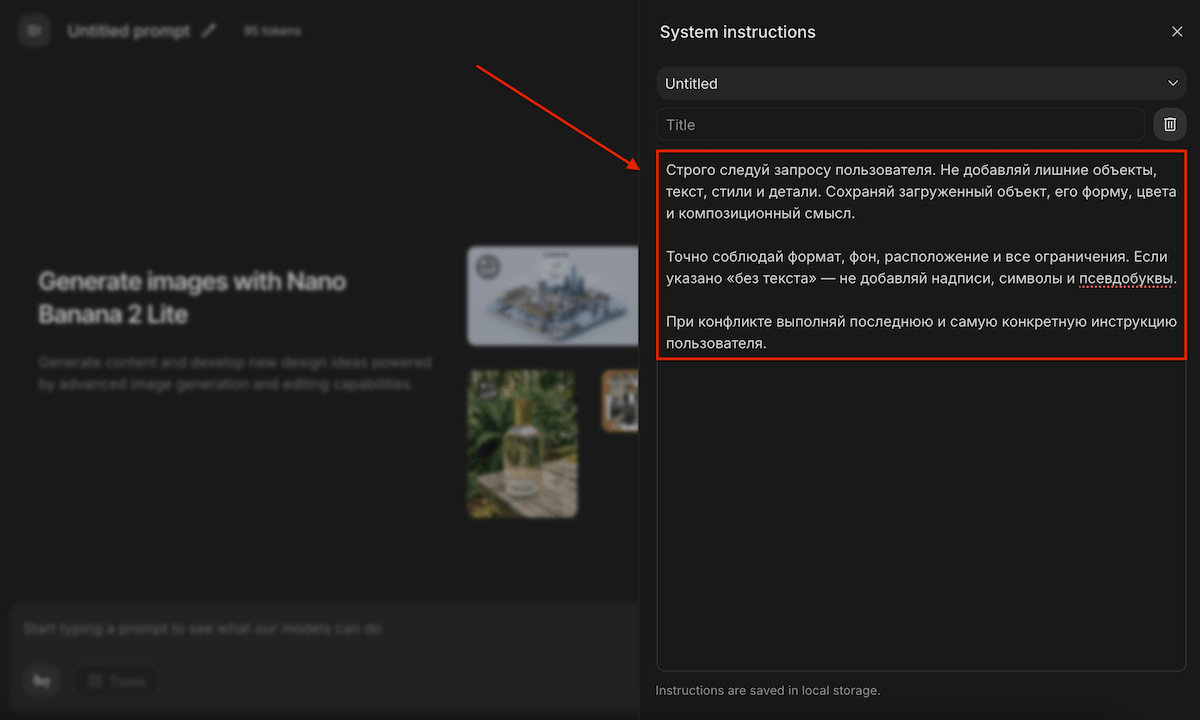
Task: Click the 'Generate images with Nano Banana 2 Lite' heading
Action: point(192,298)
